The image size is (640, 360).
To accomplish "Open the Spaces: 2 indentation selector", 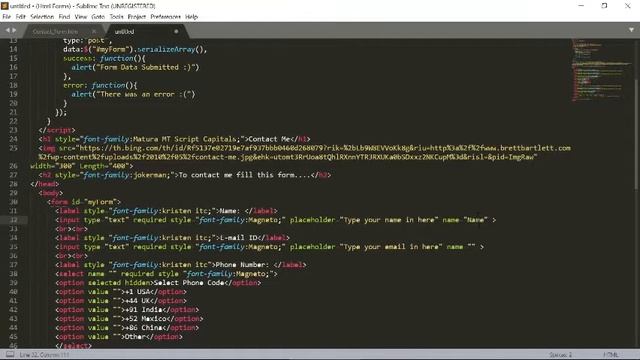I will 560,355.
